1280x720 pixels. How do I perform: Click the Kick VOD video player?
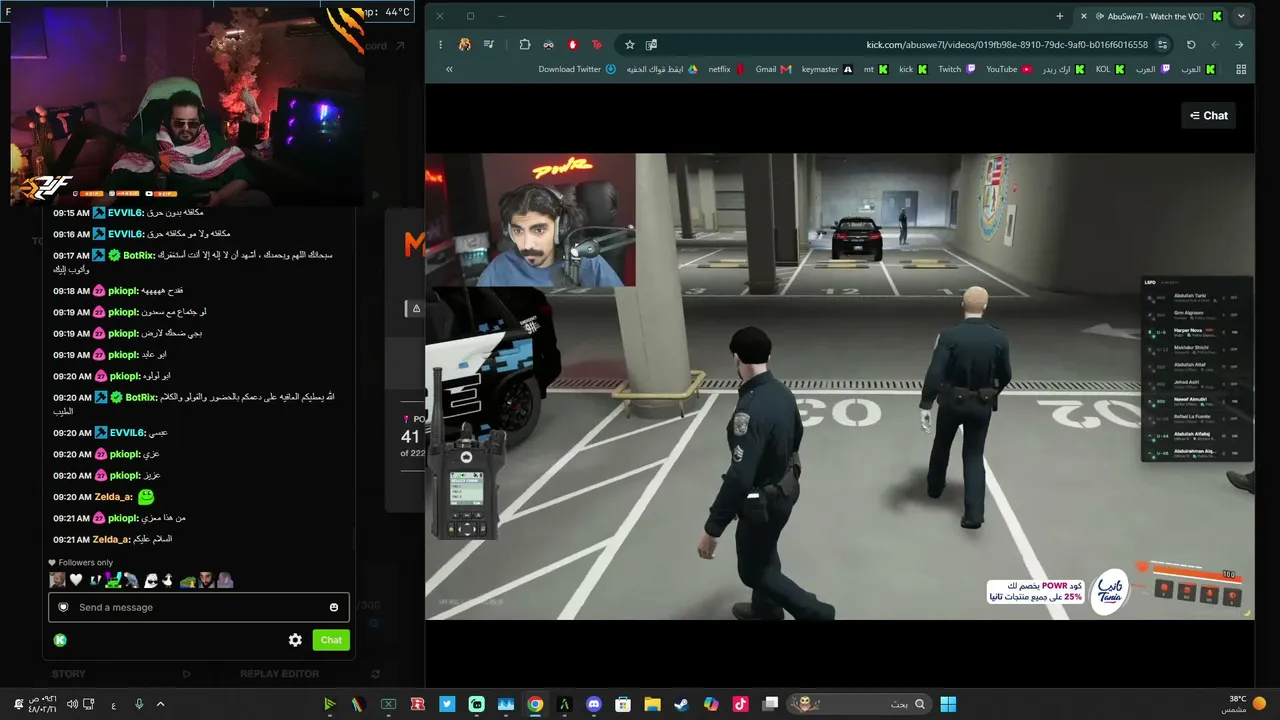pos(840,386)
